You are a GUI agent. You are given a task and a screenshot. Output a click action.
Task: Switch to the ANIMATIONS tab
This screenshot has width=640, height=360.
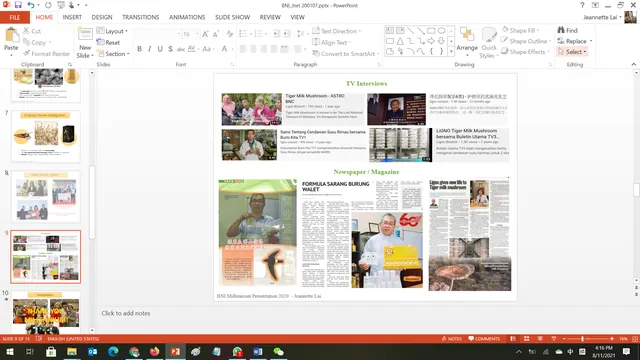(x=187, y=17)
